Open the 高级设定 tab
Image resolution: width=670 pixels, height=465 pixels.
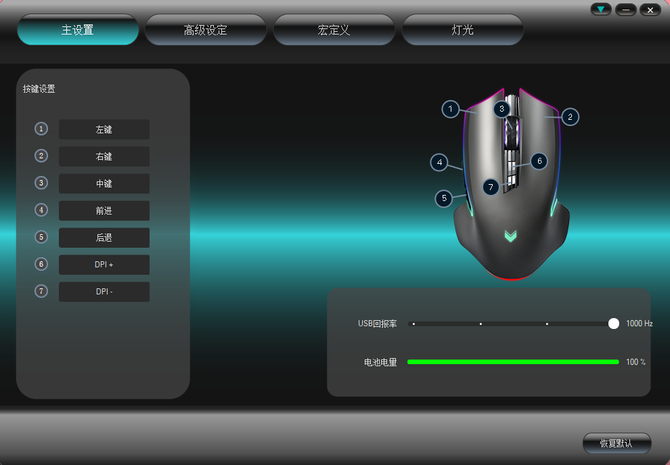coord(206,30)
